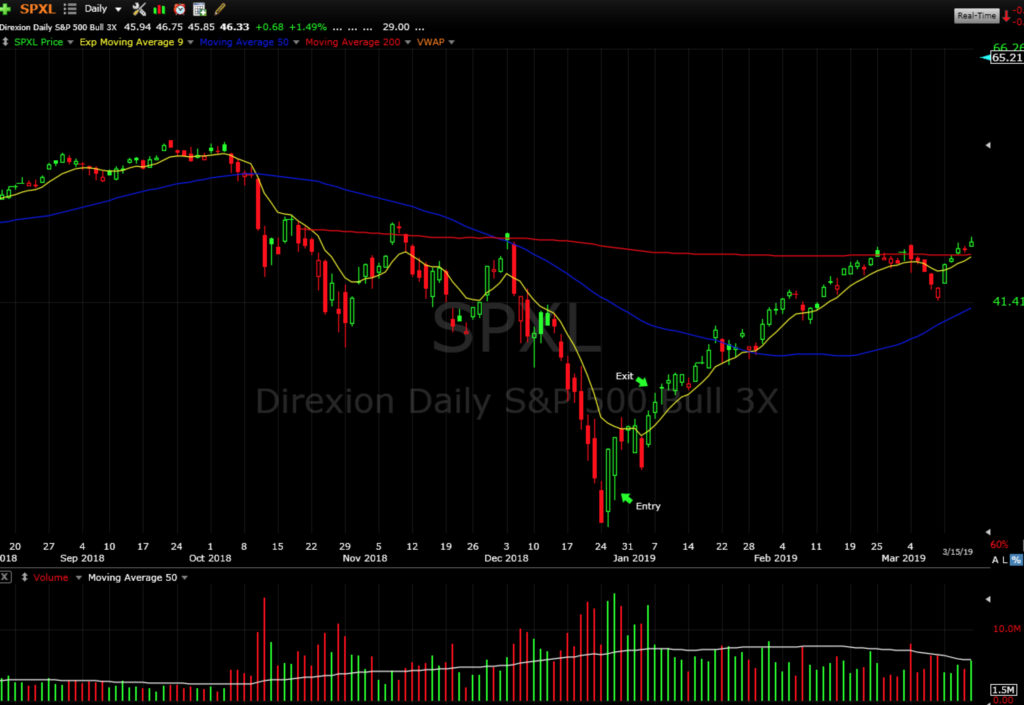The image size is (1024, 705).
Task: Click the red down-arrow indicator near Real-Time
Action: click(x=1006, y=16)
